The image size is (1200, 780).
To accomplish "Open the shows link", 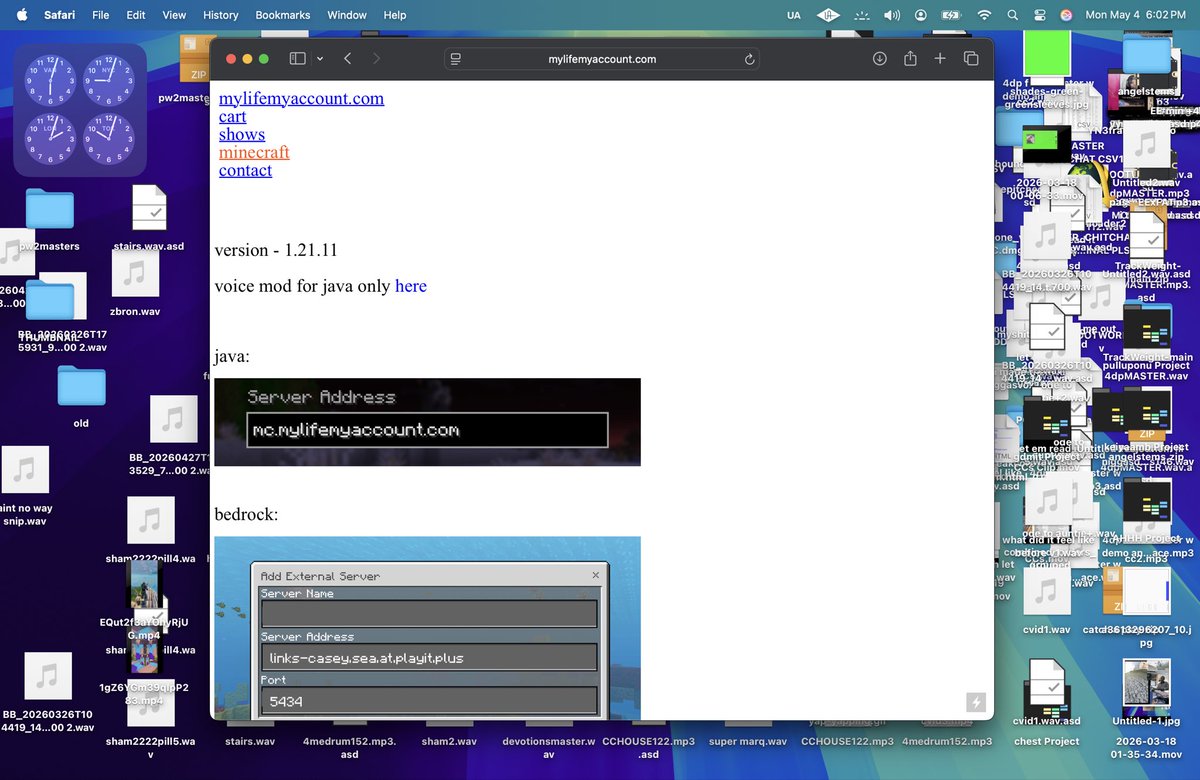I will point(242,134).
